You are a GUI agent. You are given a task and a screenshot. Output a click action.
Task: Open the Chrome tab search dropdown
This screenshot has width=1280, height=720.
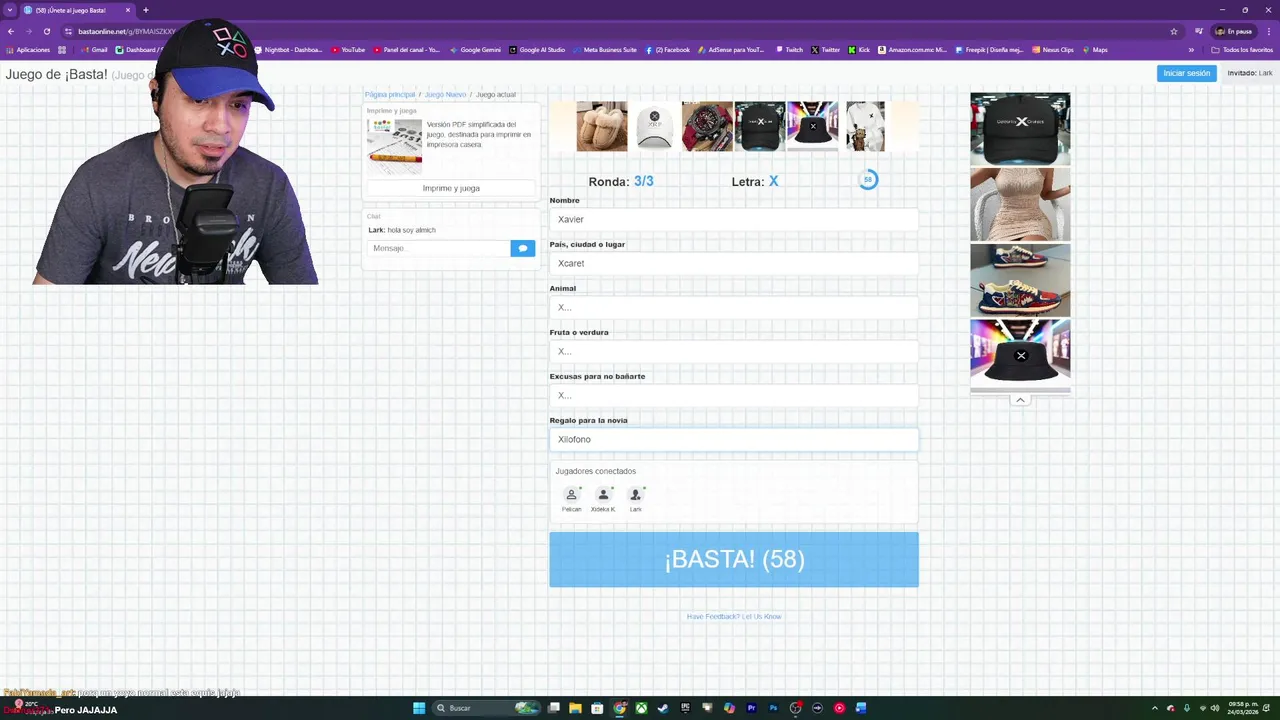pyautogui.click(x=11, y=10)
